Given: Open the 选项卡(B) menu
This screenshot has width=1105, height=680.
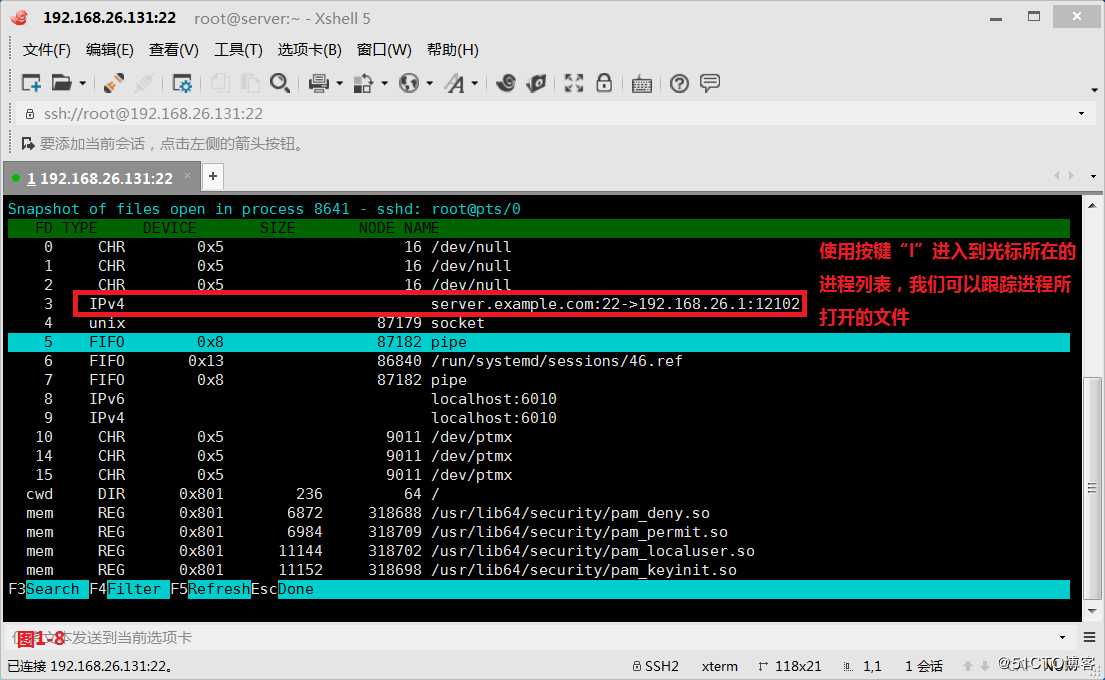Looking at the screenshot, I should point(309,49).
